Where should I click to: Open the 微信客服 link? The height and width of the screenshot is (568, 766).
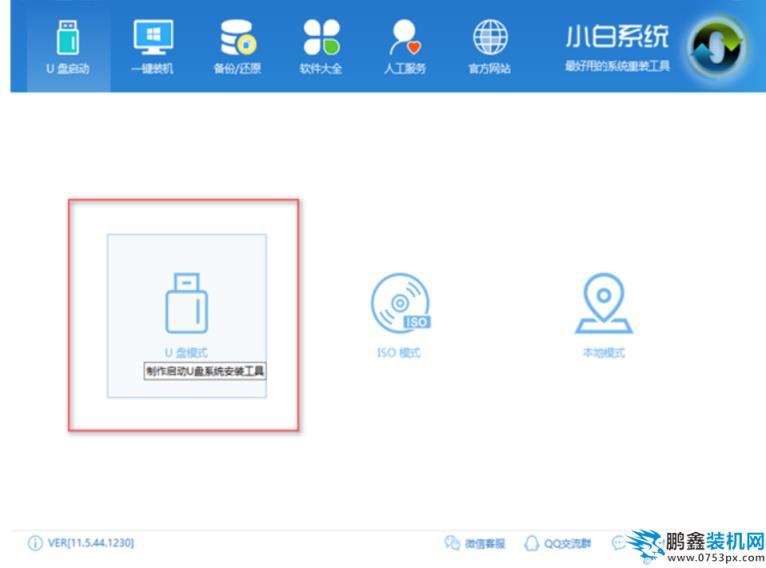485,543
